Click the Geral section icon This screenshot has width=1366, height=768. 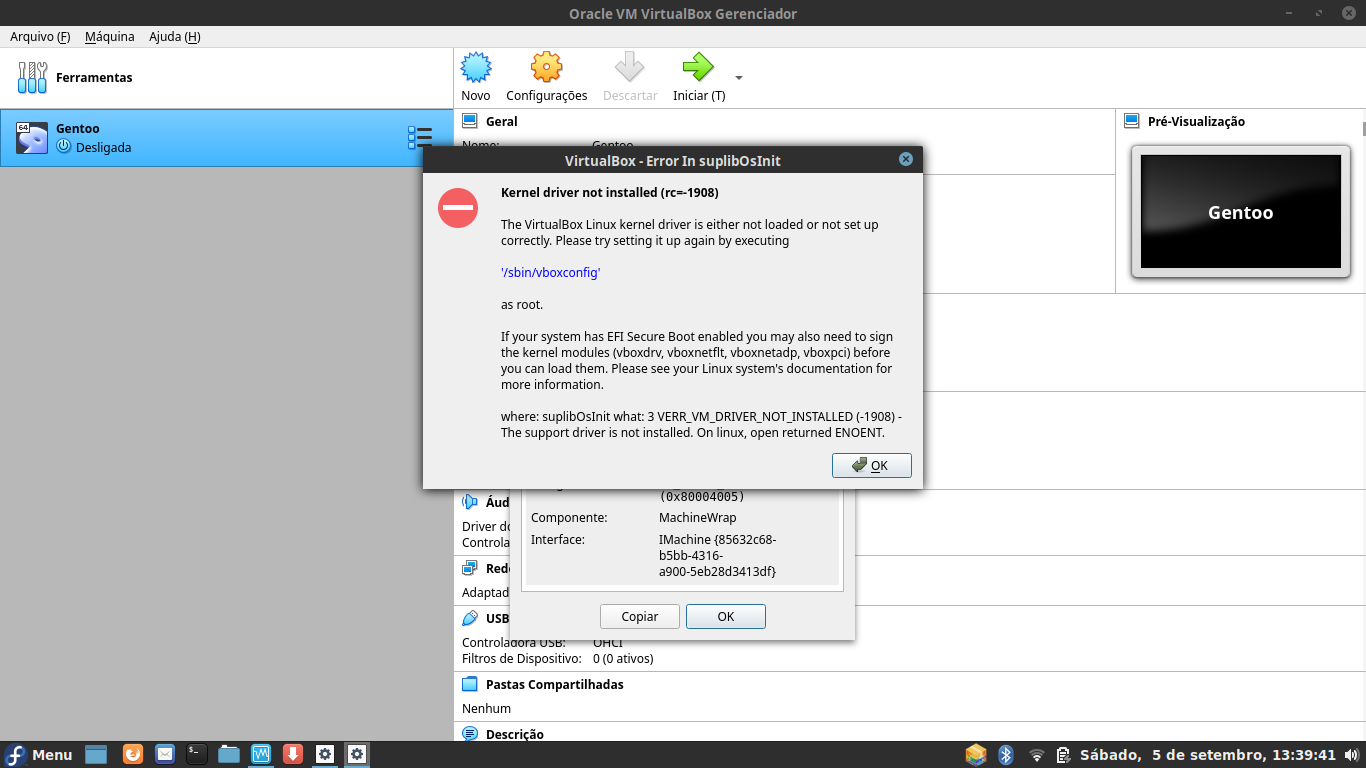click(x=470, y=121)
